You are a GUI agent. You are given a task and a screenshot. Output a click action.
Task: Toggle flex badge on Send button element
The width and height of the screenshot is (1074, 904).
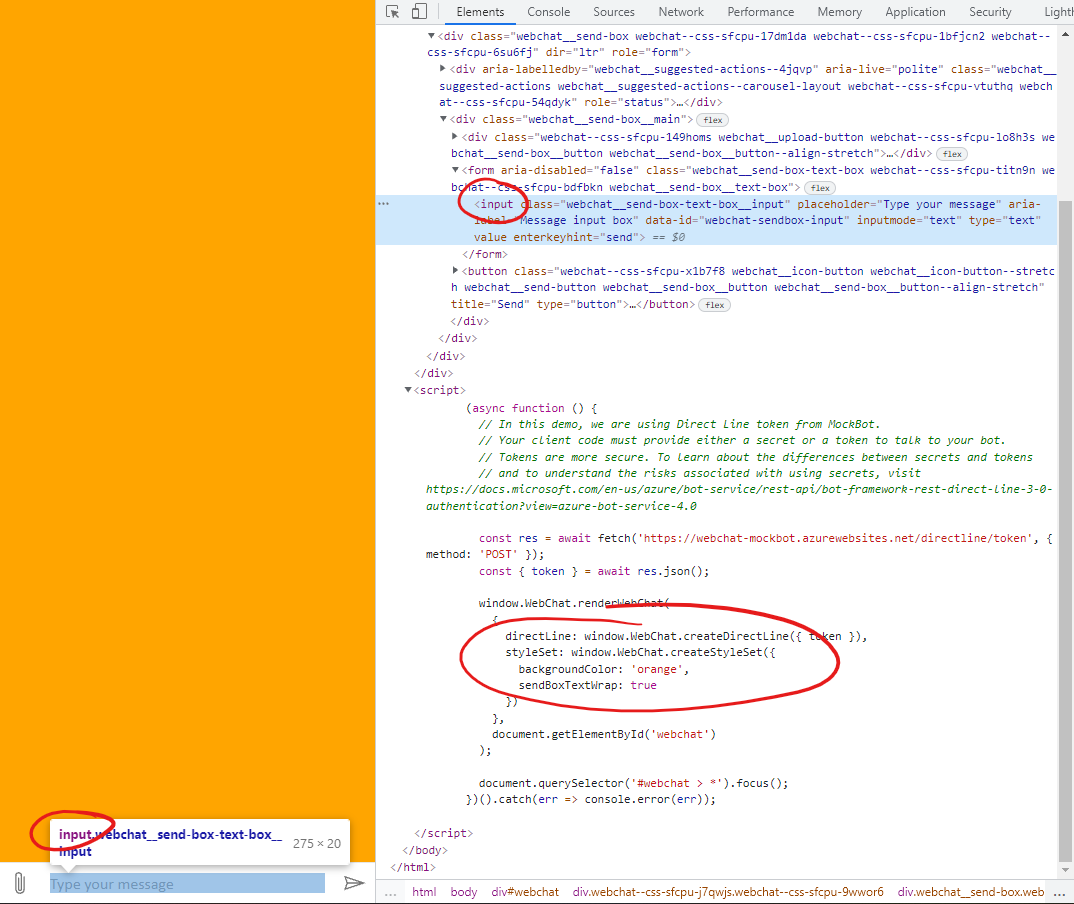(x=714, y=305)
